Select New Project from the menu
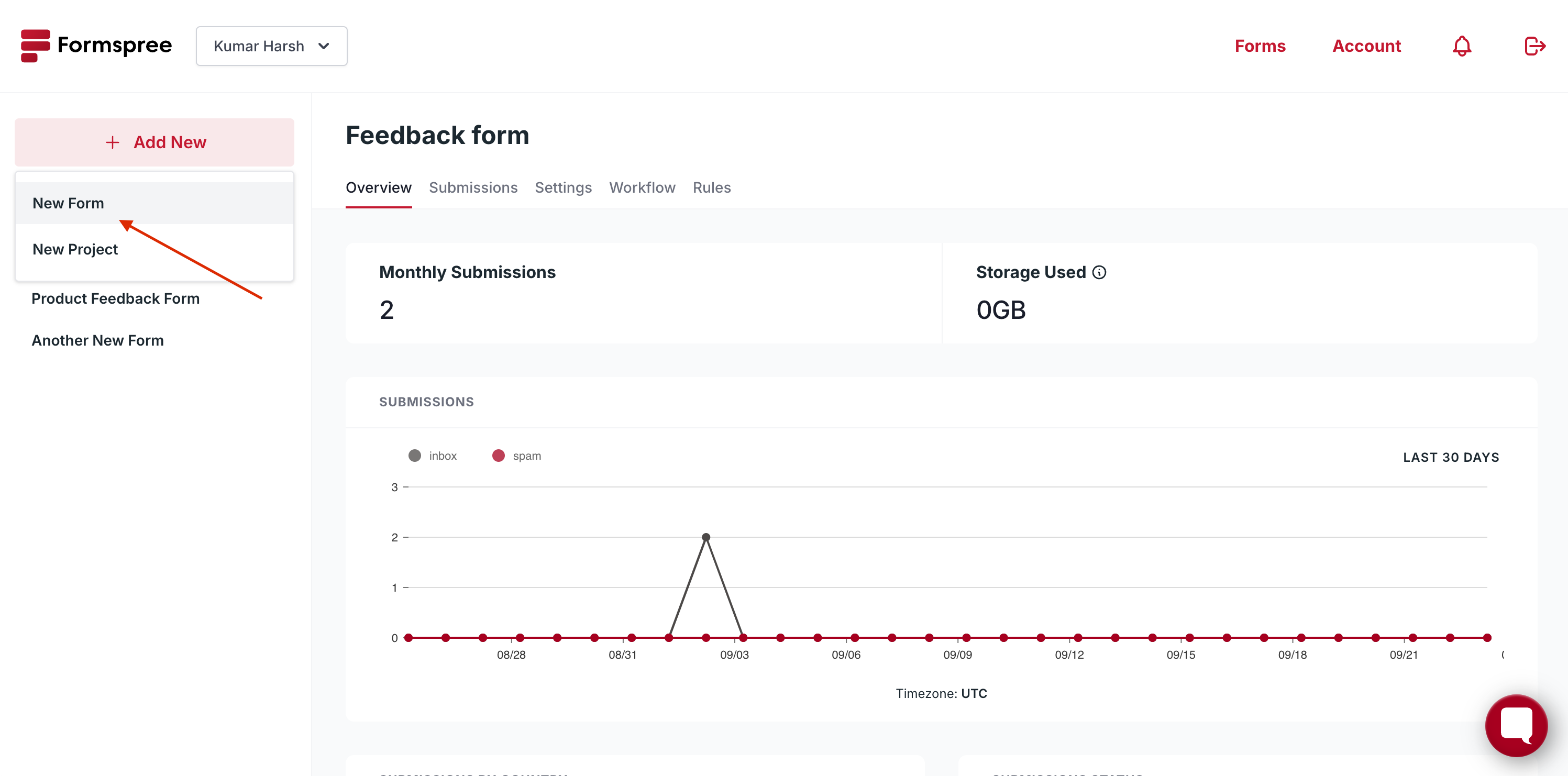Image resolution: width=1568 pixels, height=776 pixels. (75, 249)
